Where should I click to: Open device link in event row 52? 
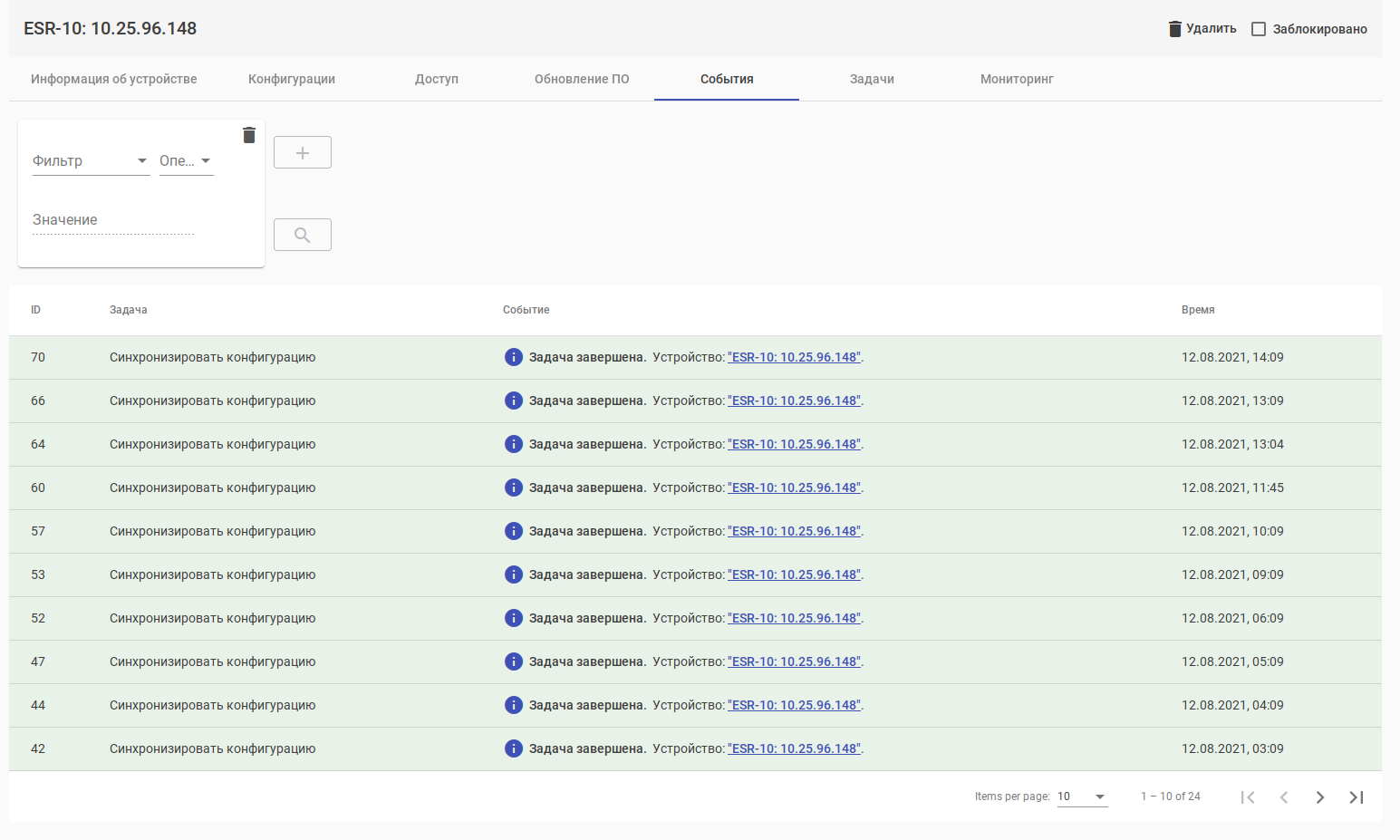coord(795,618)
